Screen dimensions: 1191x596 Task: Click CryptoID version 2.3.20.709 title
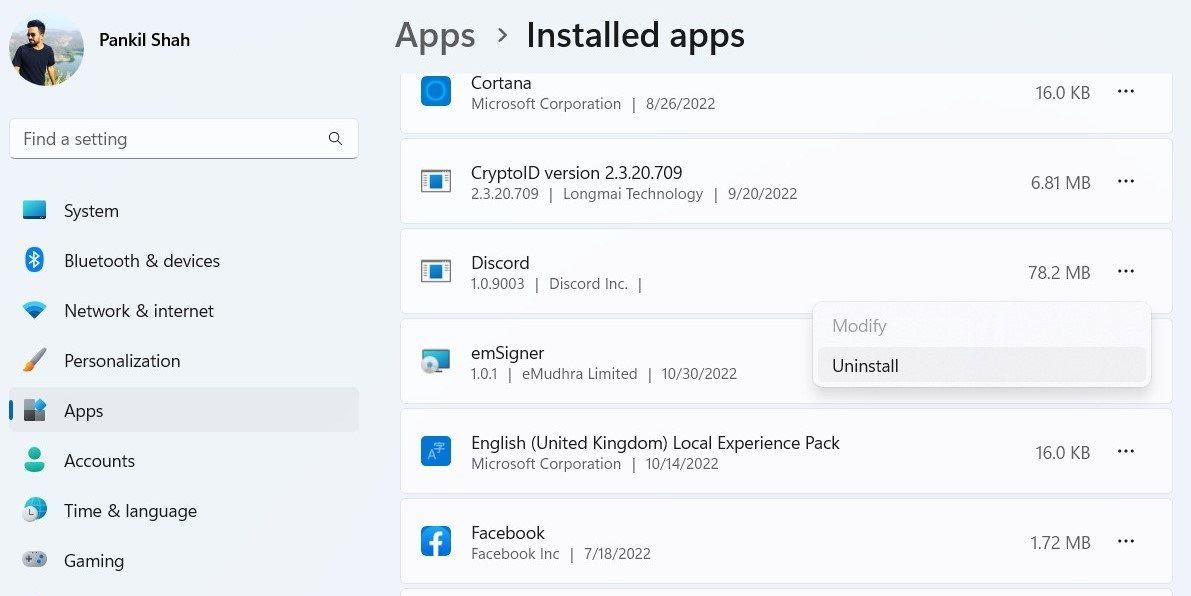(577, 172)
